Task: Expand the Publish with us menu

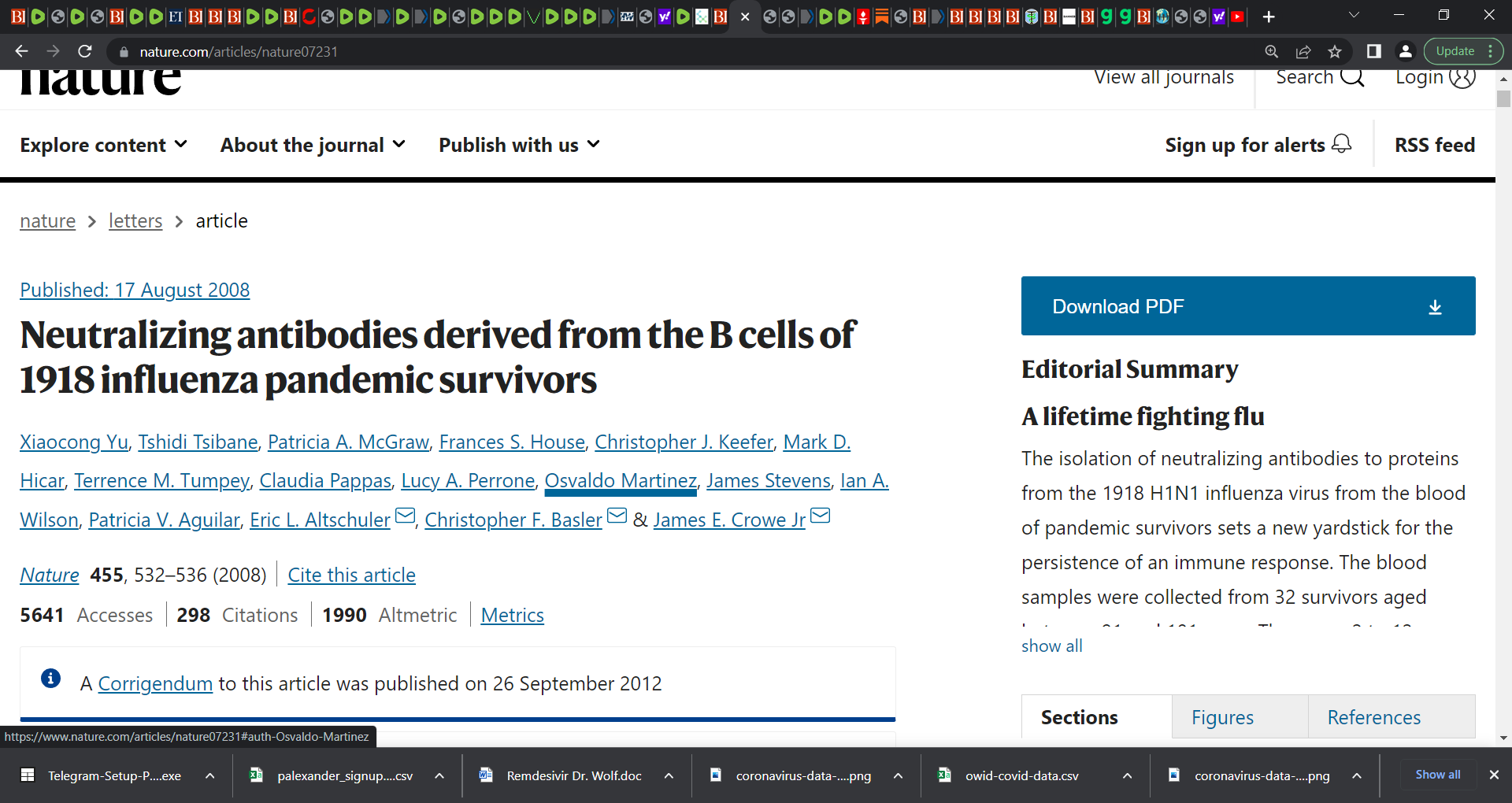Action: [519, 145]
